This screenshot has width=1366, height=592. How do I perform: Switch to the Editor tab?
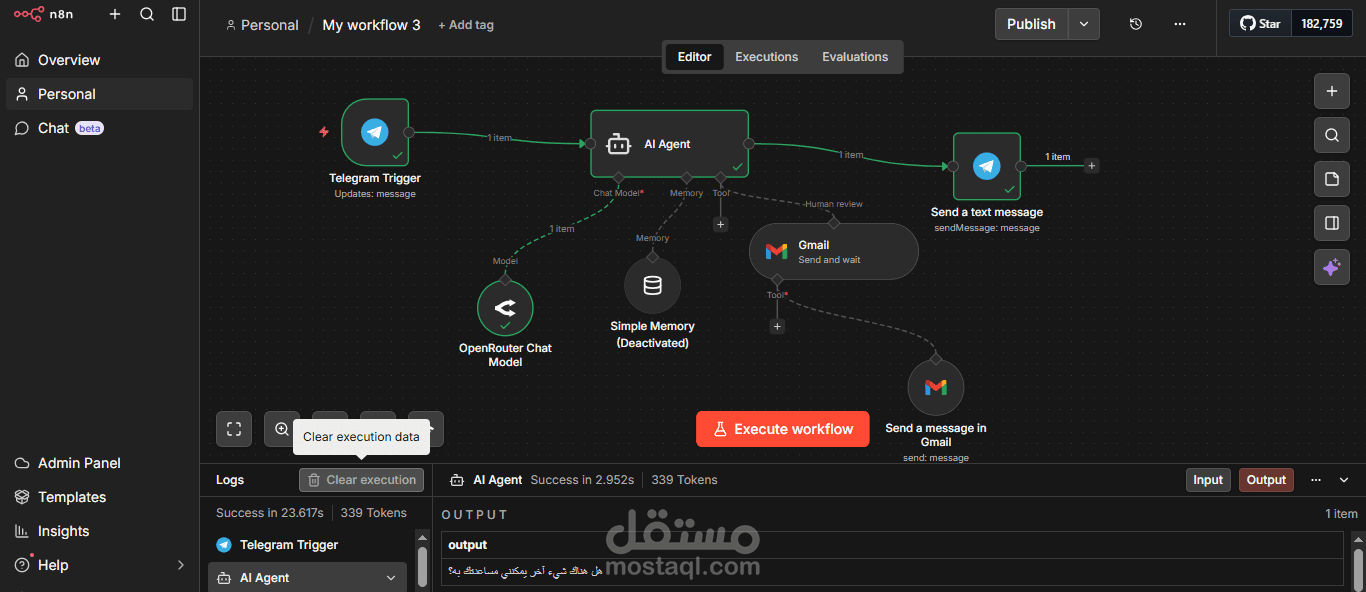[694, 57]
